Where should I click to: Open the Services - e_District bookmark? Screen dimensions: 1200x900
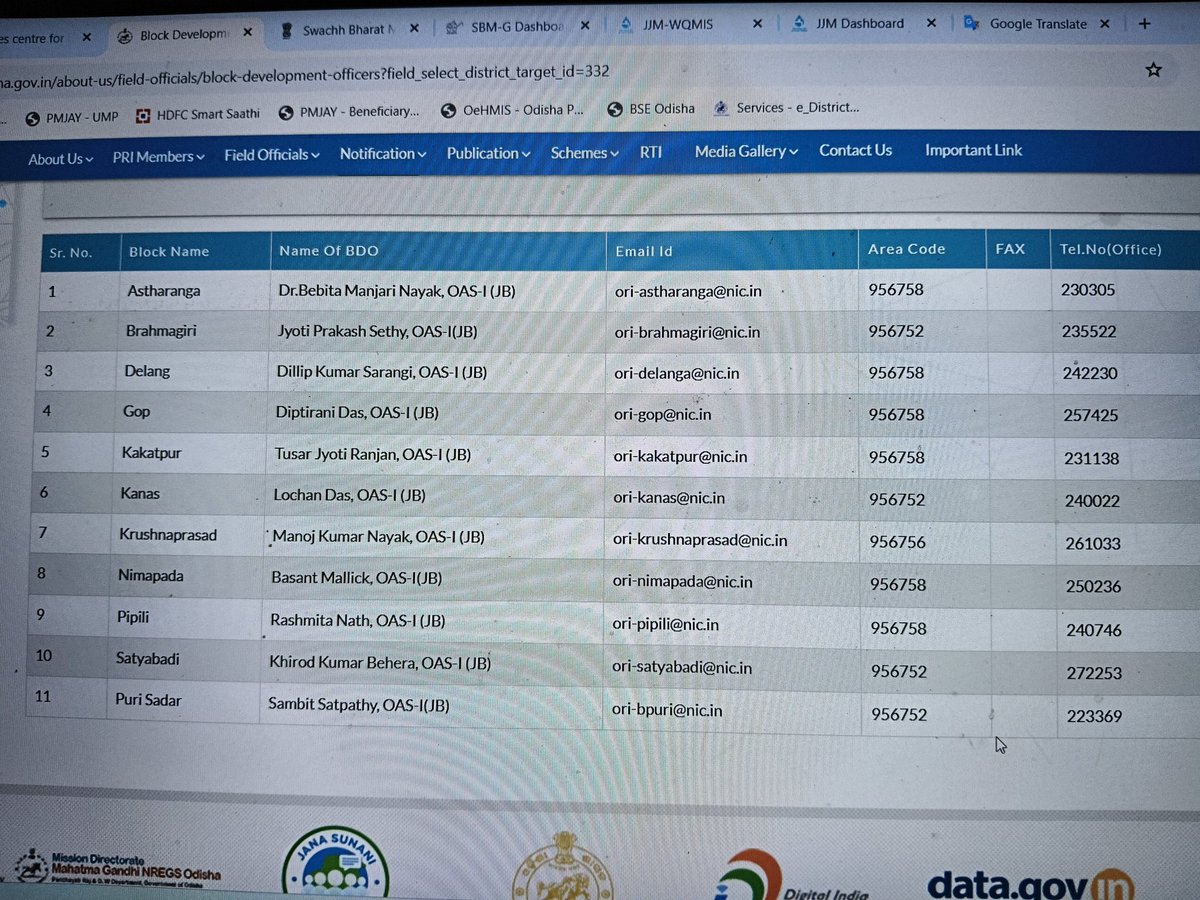click(x=786, y=108)
